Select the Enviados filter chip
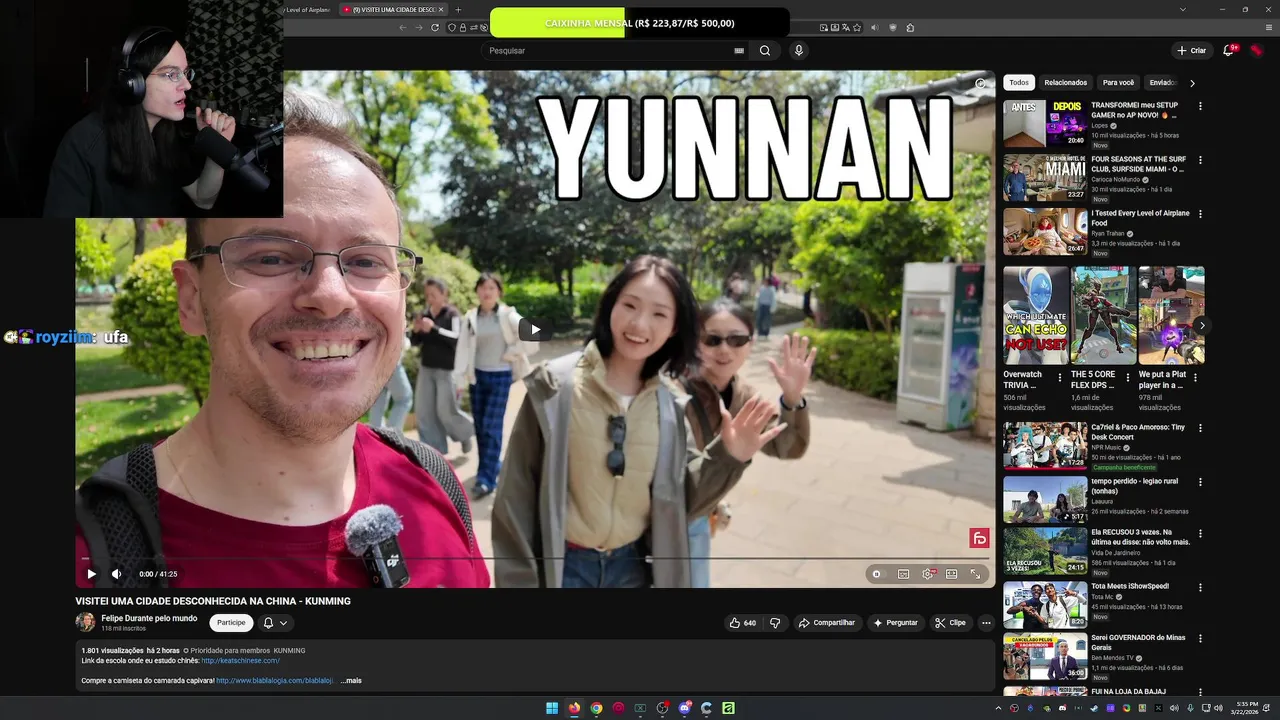Viewport: 1280px width, 720px height. (1162, 83)
